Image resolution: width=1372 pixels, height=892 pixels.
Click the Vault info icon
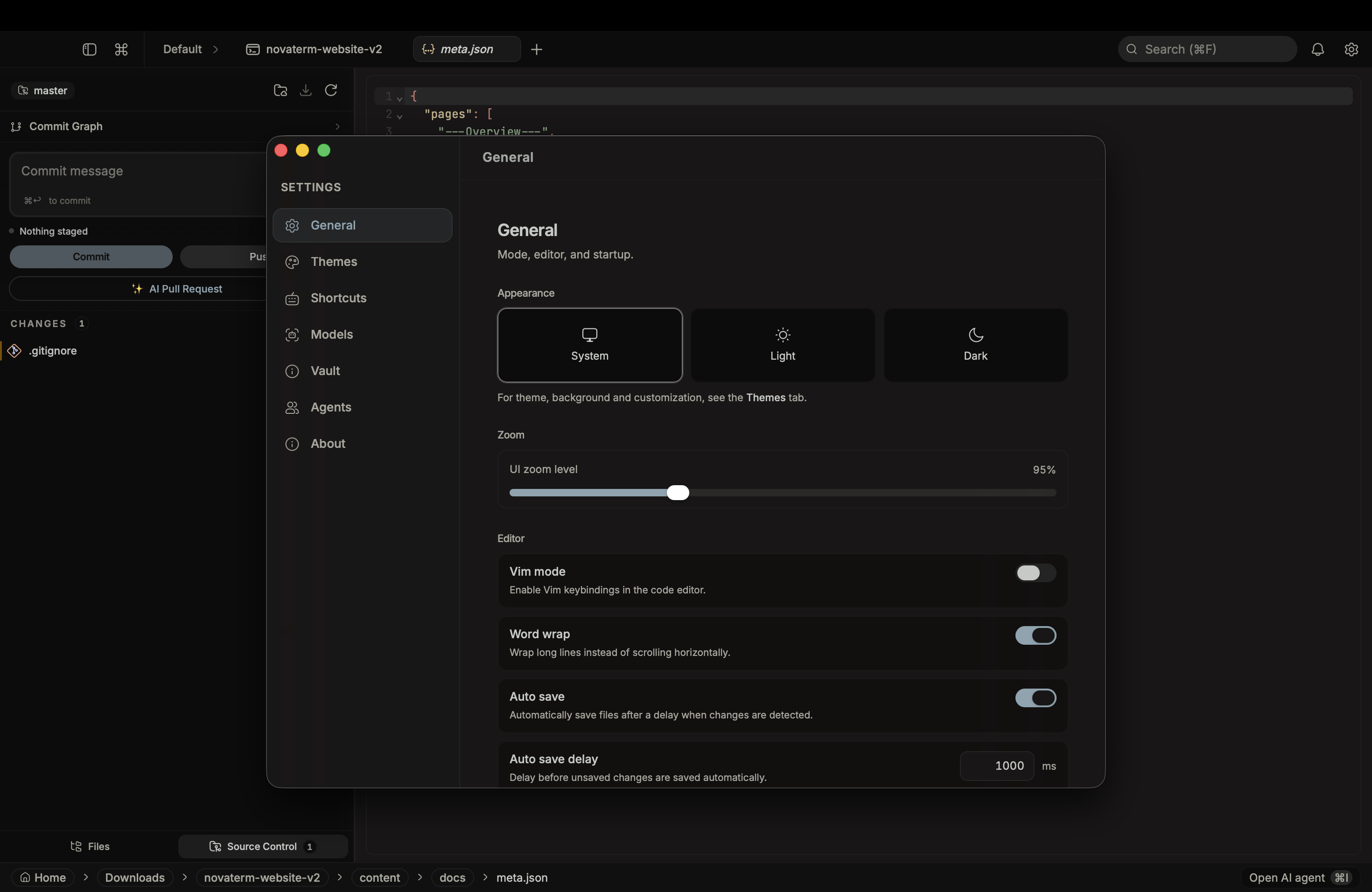click(x=292, y=371)
